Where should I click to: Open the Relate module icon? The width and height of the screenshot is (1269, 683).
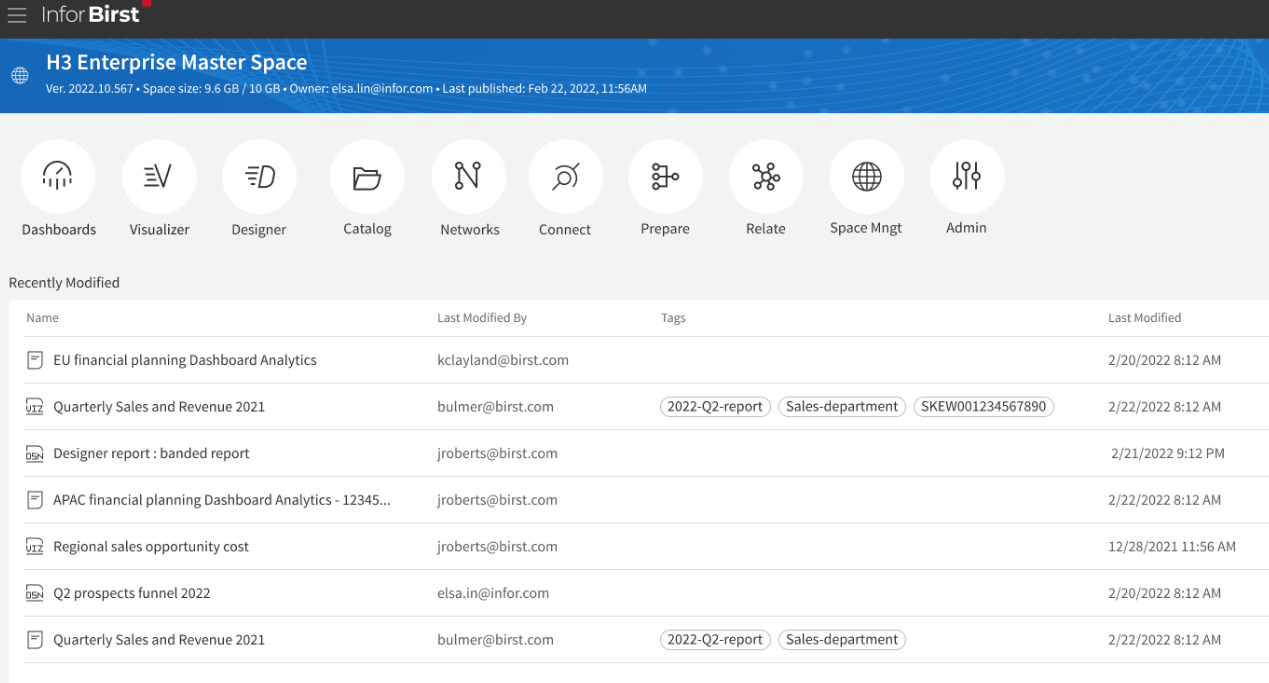coord(766,177)
